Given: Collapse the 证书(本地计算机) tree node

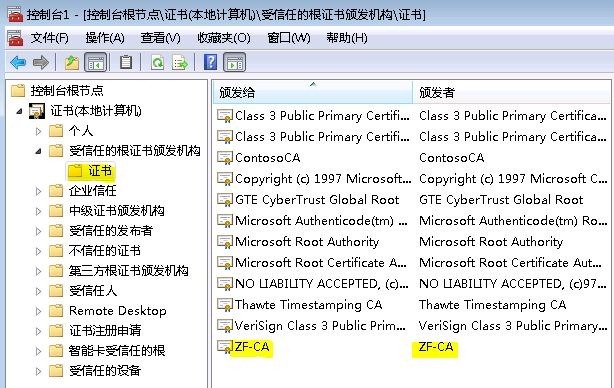Looking at the screenshot, I should 19,112.
